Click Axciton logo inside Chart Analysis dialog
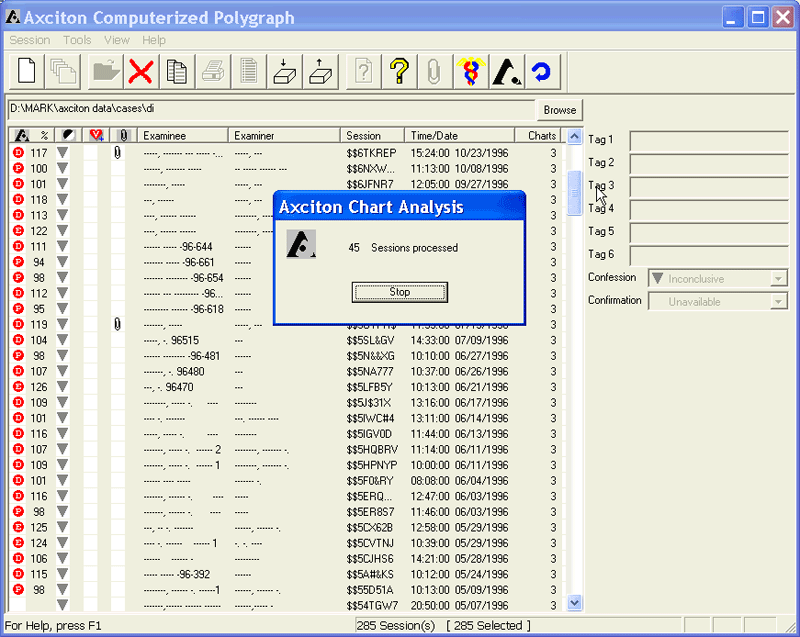 pyautogui.click(x=301, y=244)
